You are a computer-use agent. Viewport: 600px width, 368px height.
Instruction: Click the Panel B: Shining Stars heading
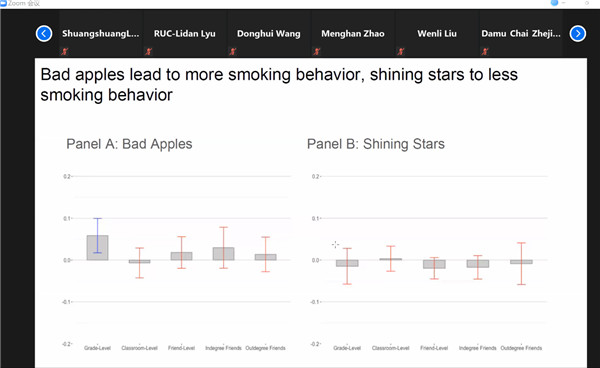(376, 144)
